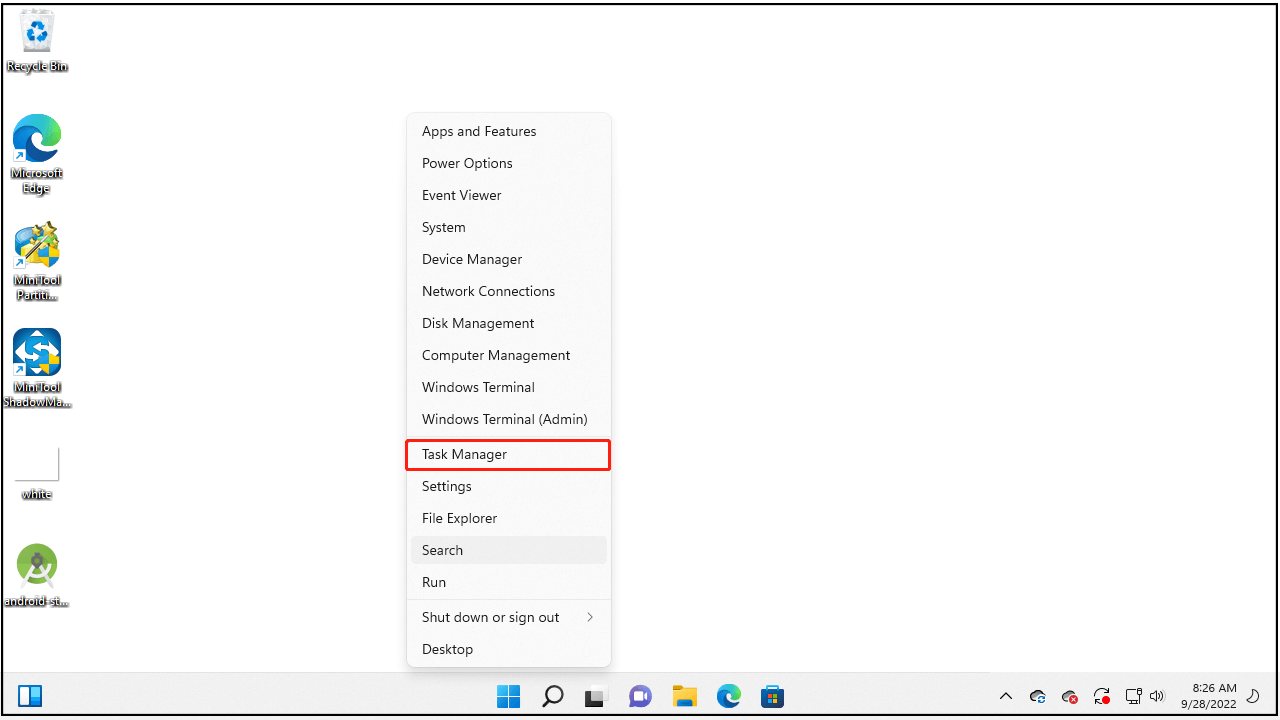1280x720 pixels.
Task: Open the volume flyout in system tray
Action: (x=1157, y=696)
